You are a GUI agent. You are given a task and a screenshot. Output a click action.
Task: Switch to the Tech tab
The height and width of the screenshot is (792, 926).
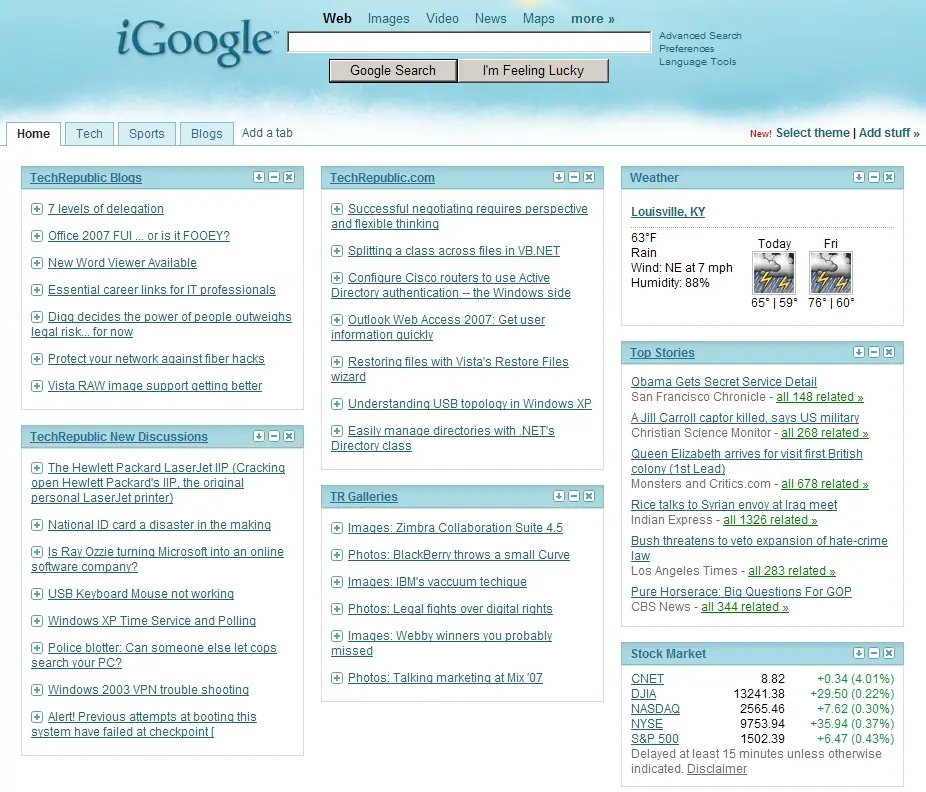[x=89, y=133]
